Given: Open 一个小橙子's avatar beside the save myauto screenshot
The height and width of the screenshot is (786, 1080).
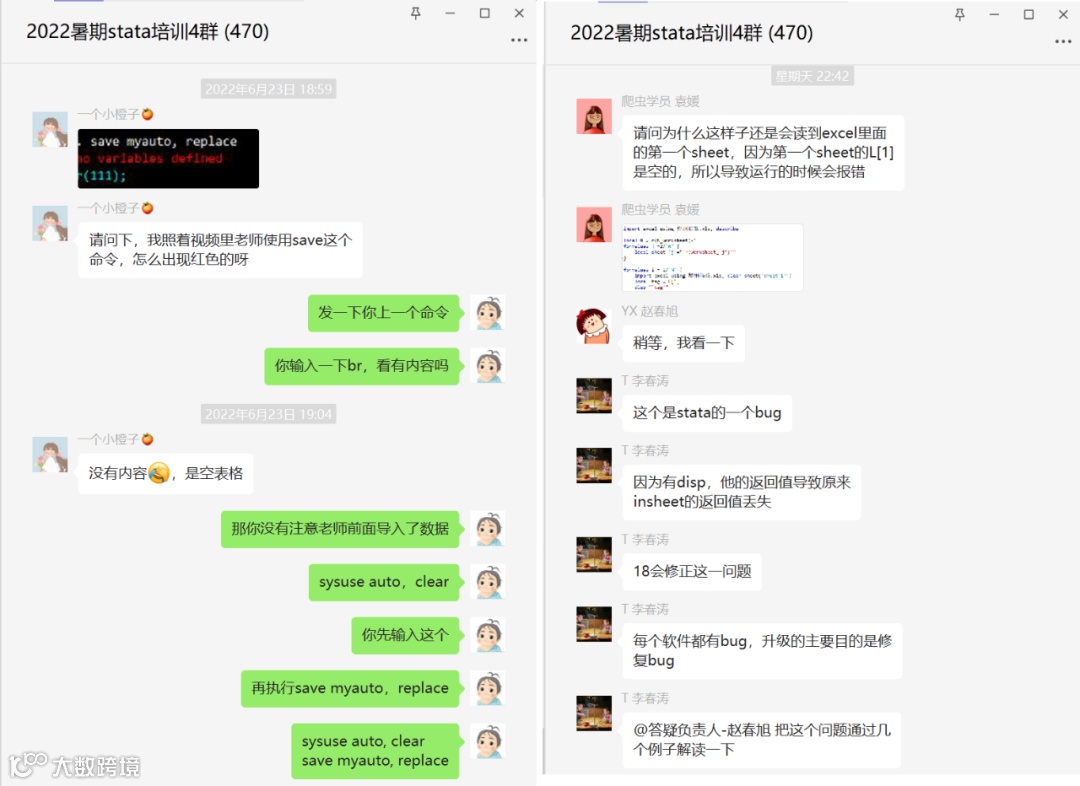Looking at the screenshot, I should click(50, 130).
